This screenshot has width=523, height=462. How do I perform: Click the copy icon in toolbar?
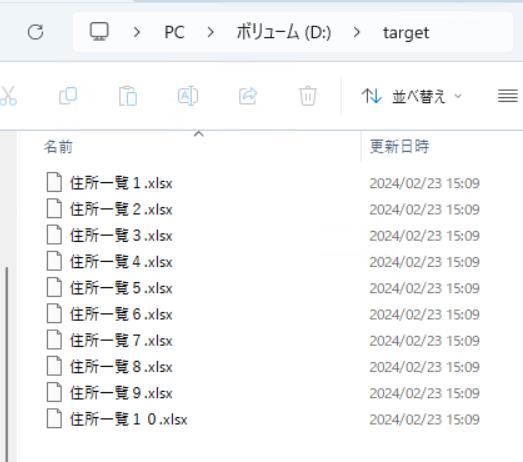(68, 96)
